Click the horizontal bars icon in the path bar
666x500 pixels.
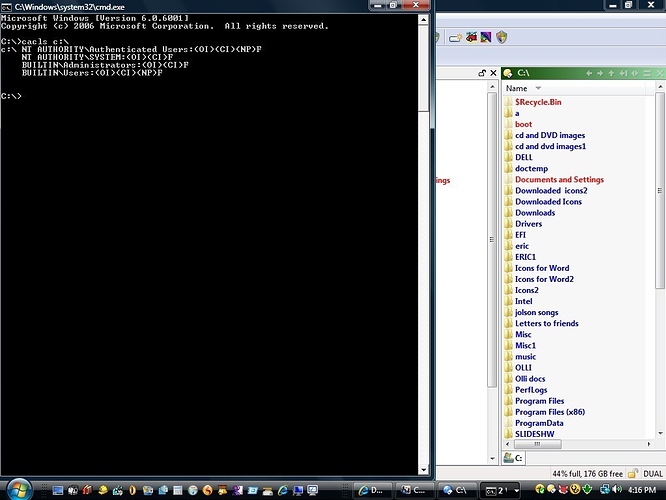coord(647,73)
